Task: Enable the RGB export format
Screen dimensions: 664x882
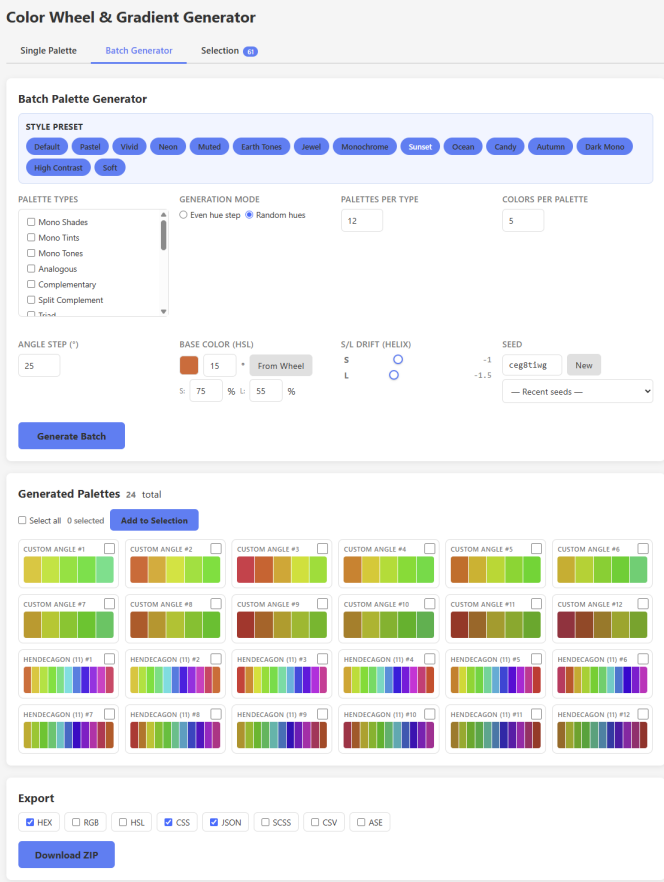Action: tap(76, 822)
